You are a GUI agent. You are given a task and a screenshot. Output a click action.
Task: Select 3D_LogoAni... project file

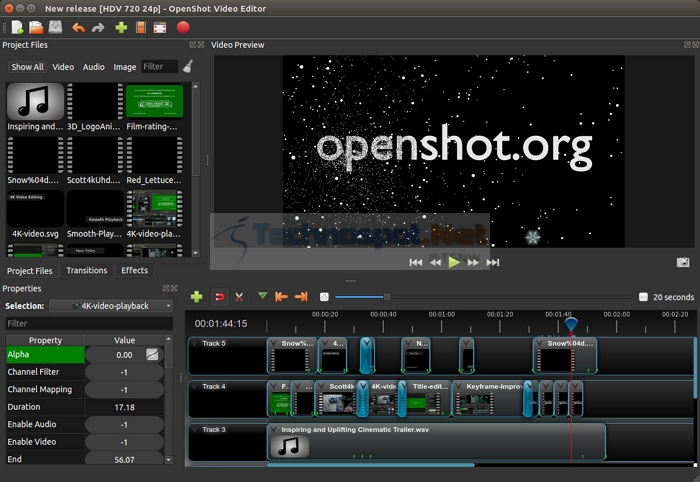coord(94,107)
